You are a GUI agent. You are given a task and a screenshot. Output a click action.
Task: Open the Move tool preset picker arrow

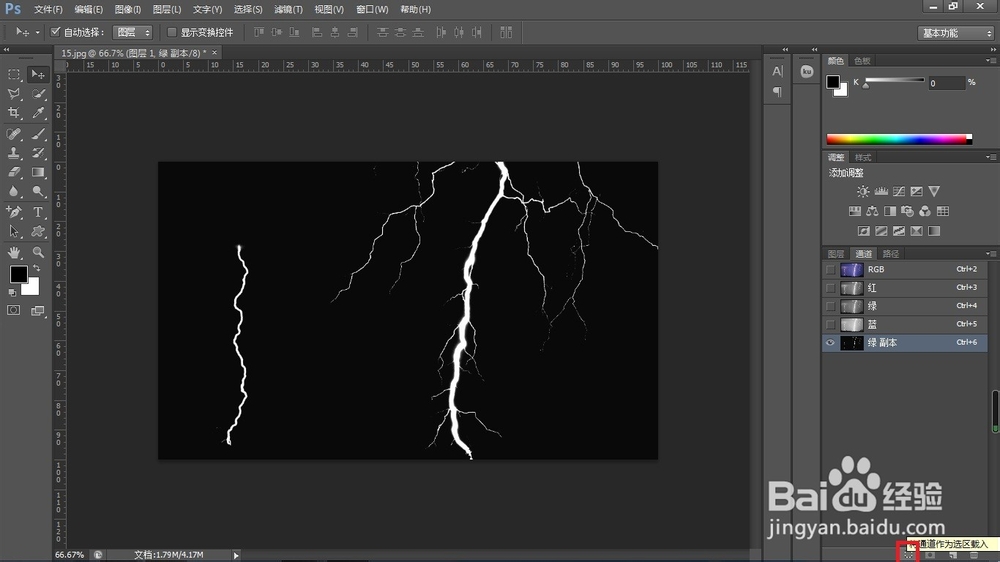point(37,32)
